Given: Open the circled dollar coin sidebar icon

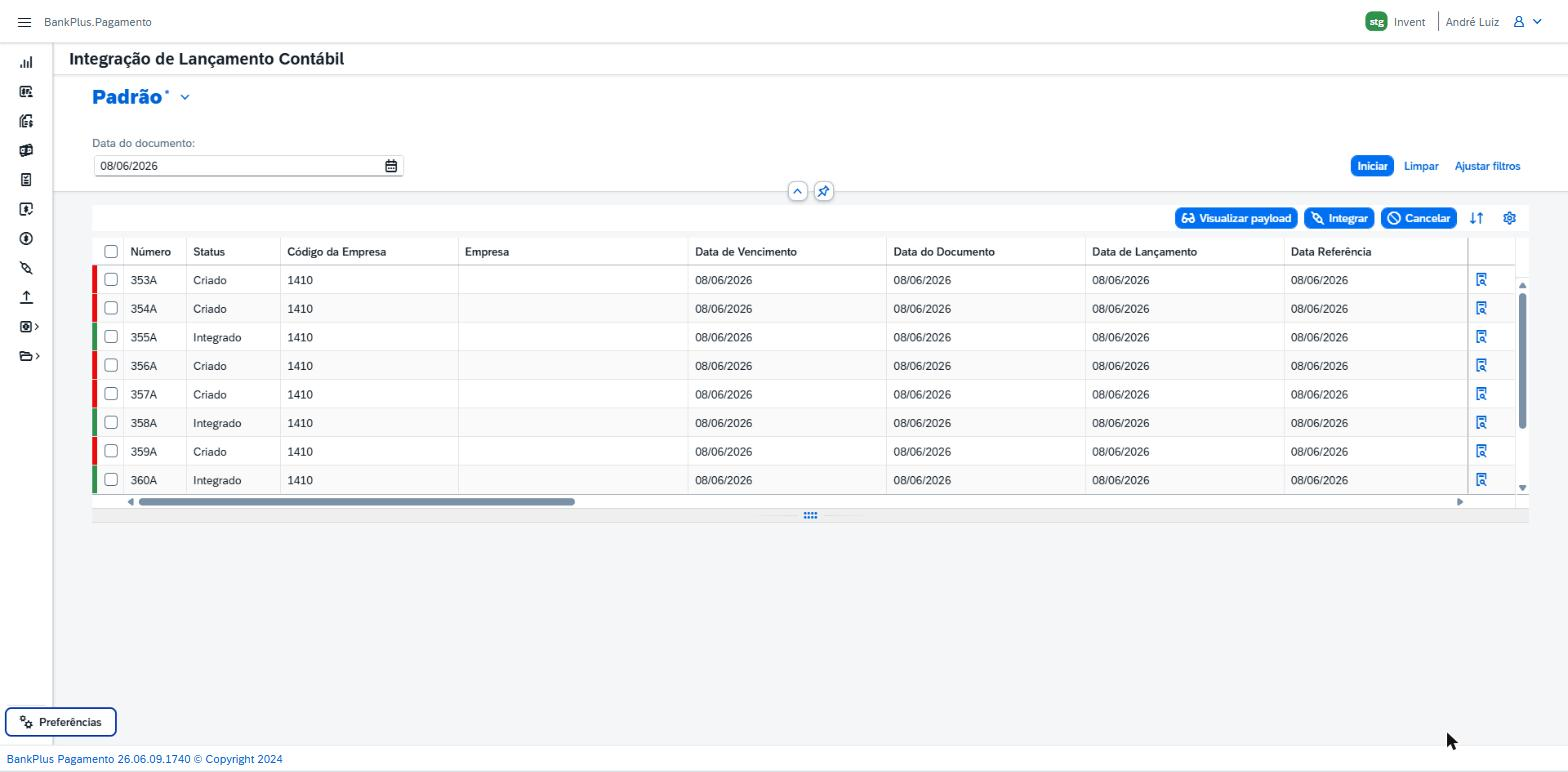Looking at the screenshot, I should point(26,239).
